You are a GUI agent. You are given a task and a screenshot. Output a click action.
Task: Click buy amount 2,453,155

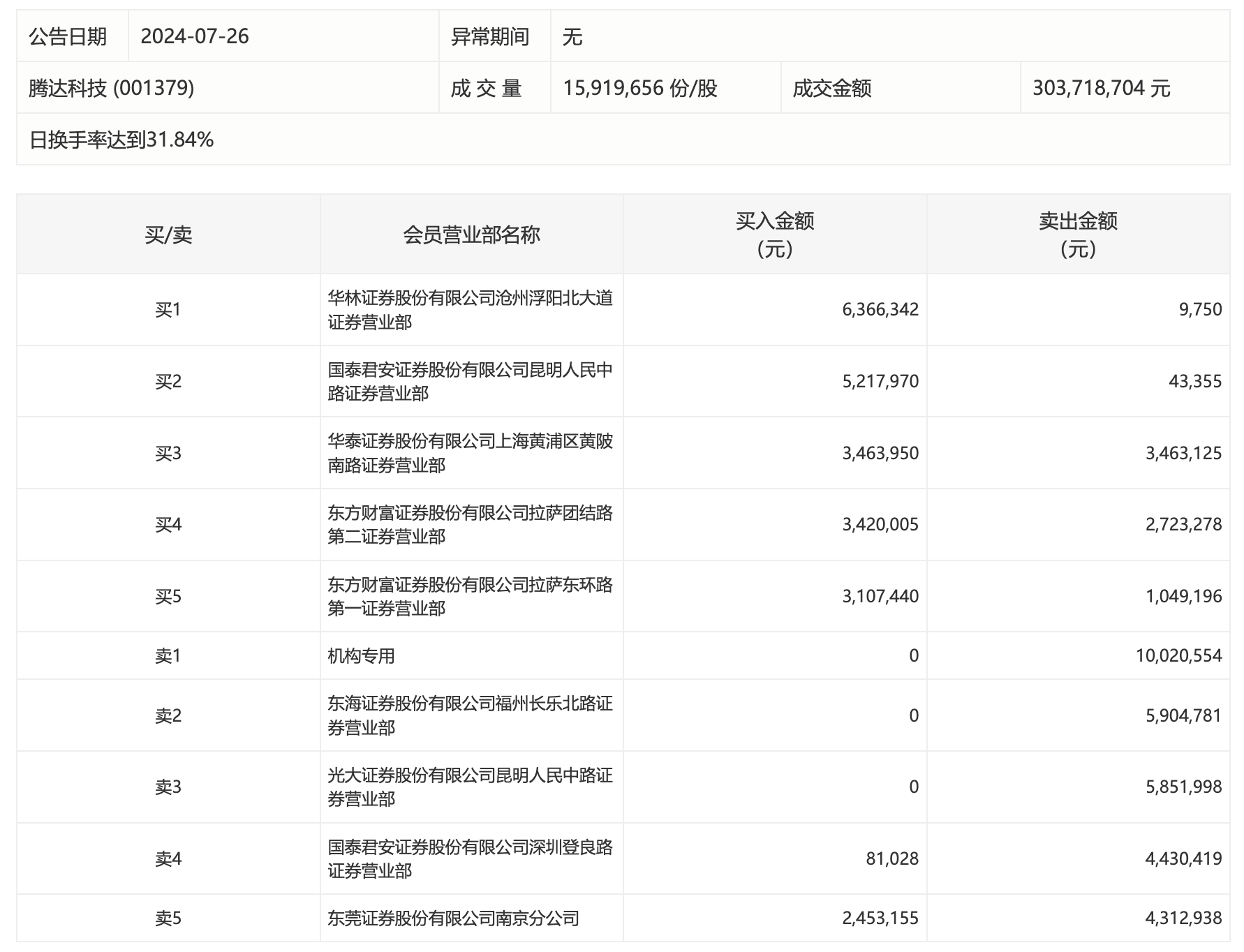(x=880, y=918)
